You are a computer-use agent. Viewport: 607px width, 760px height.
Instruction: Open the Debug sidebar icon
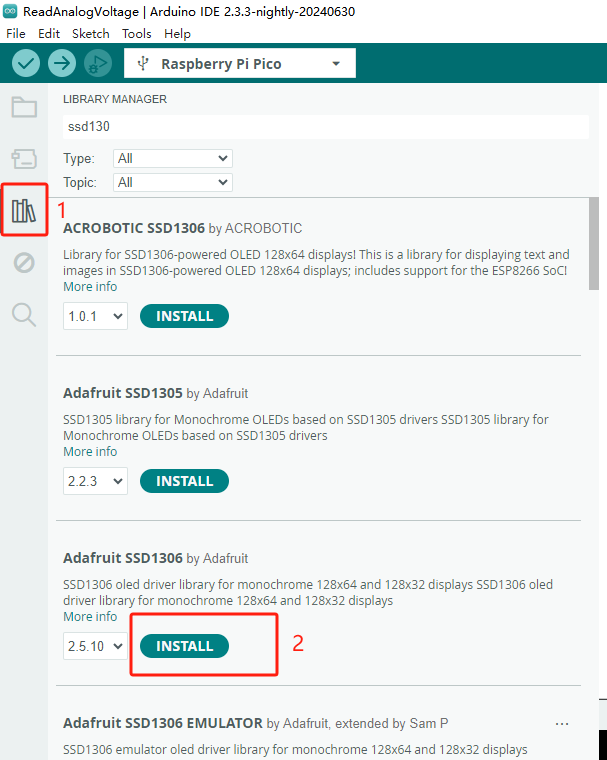pos(24,263)
